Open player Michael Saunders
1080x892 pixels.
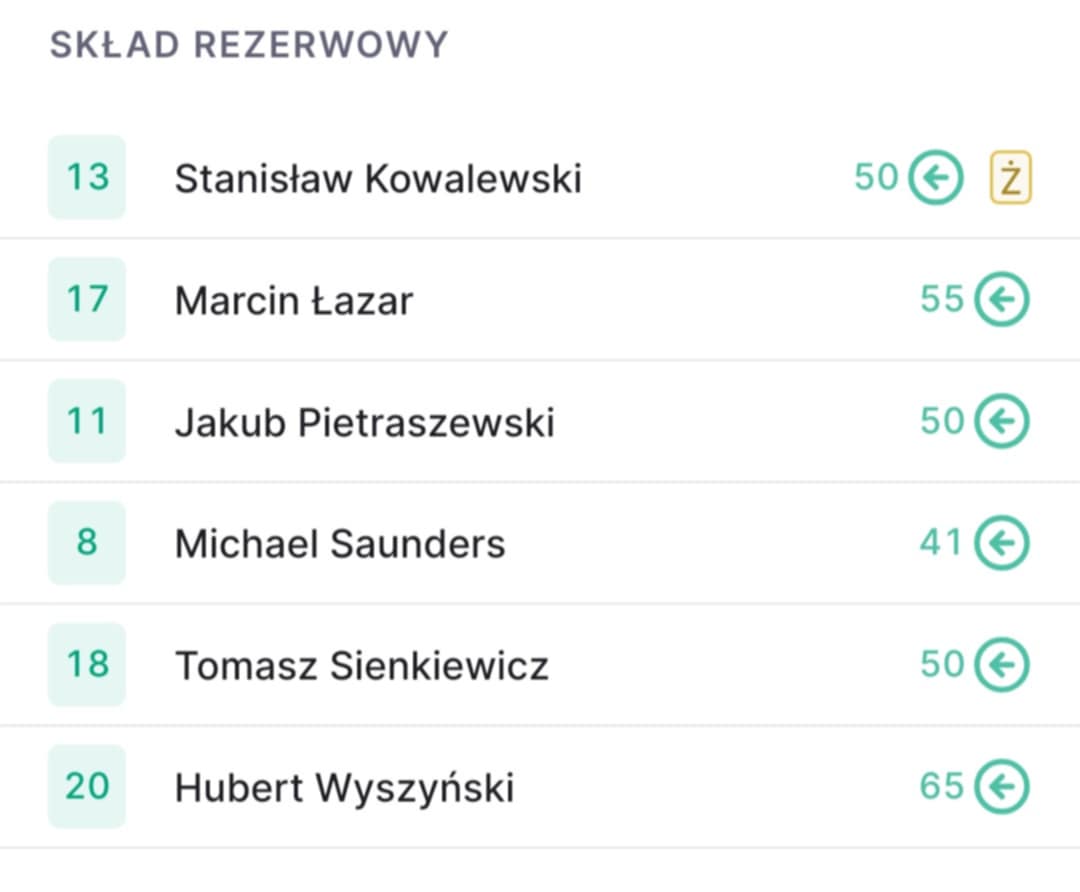pyautogui.click(x=340, y=544)
